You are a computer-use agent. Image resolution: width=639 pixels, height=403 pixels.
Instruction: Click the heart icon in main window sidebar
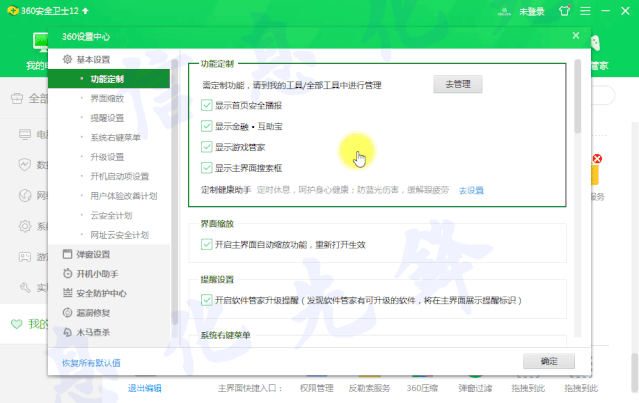coord(17,324)
